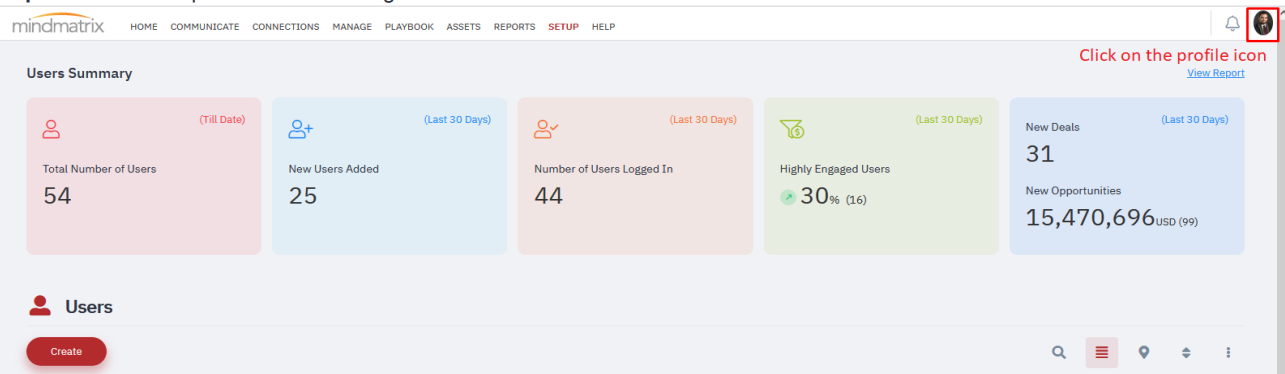
Task: Open the map location pin view
Action: 1144,352
